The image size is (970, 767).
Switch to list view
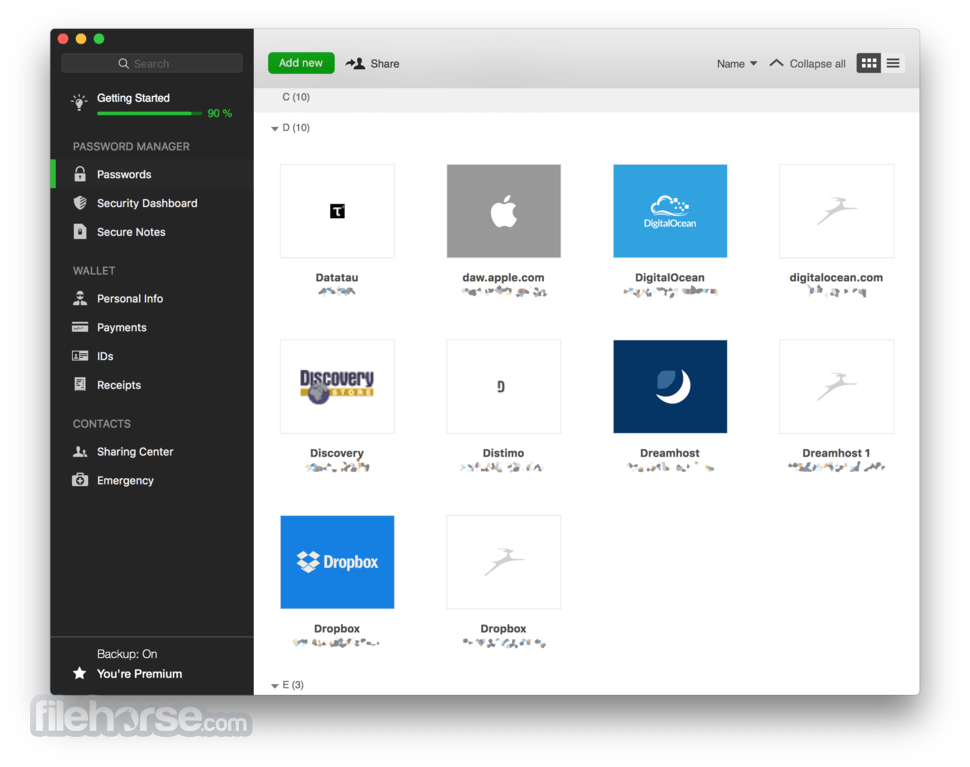click(893, 62)
